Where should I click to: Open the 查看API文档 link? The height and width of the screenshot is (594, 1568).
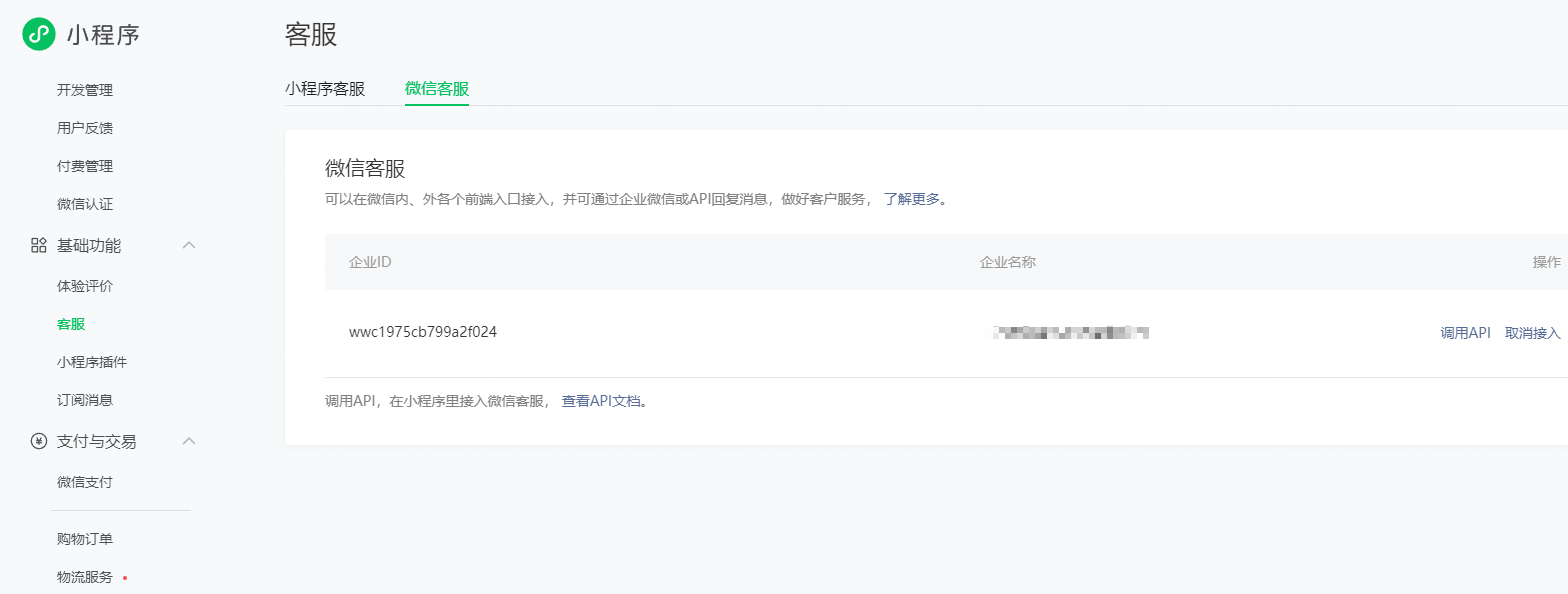[x=601, y=401]
